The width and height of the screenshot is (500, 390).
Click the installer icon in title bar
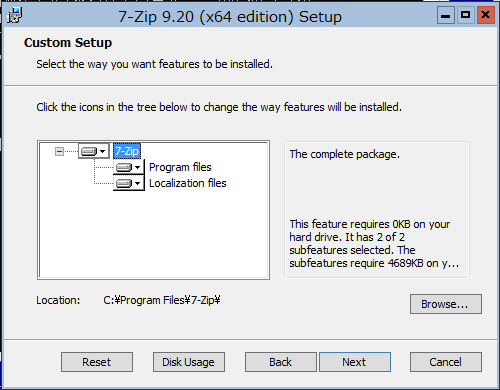15,16
